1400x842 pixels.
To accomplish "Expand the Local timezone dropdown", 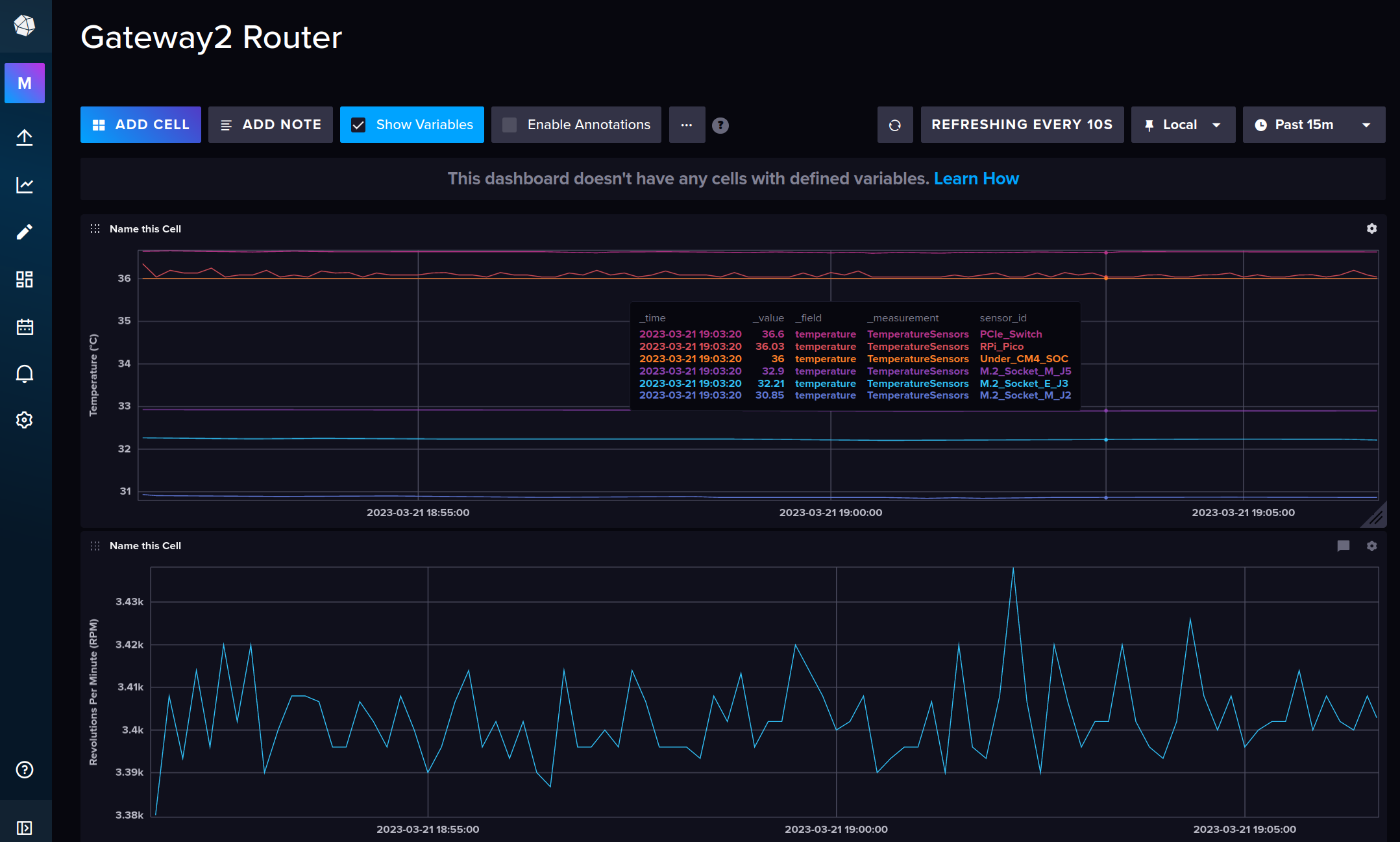I will (1183, 125).
